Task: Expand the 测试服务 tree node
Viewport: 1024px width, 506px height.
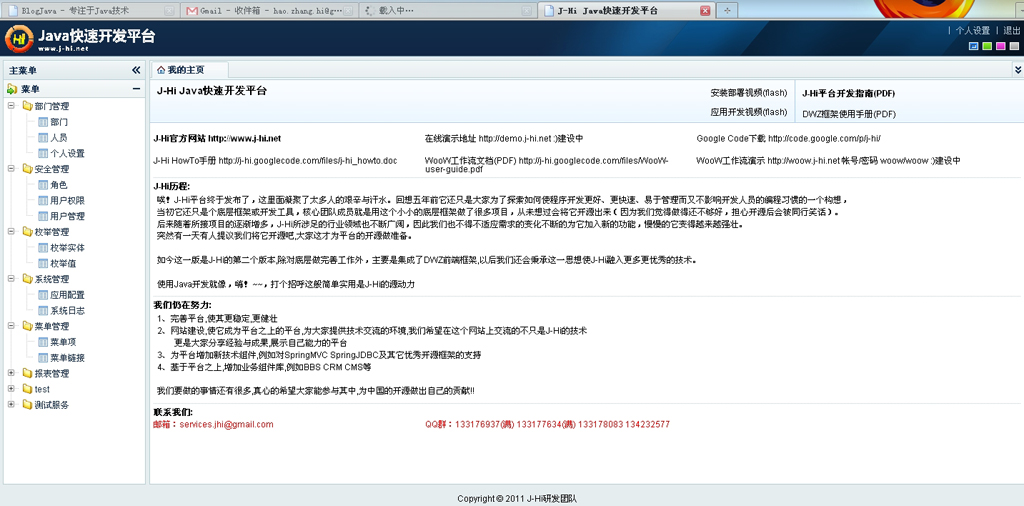Action: pos(11,405)
